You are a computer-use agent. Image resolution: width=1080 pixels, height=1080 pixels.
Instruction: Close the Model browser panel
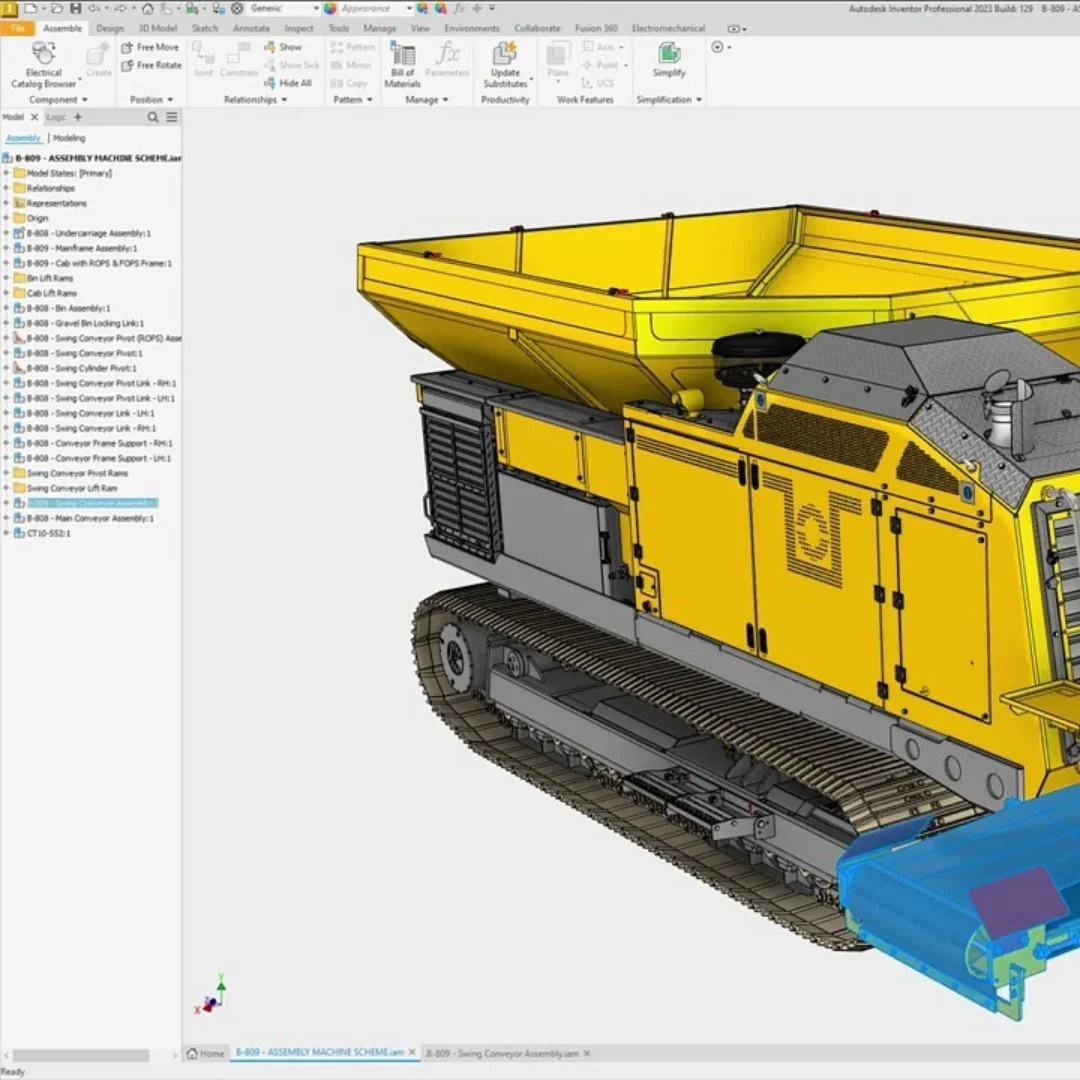34,117
